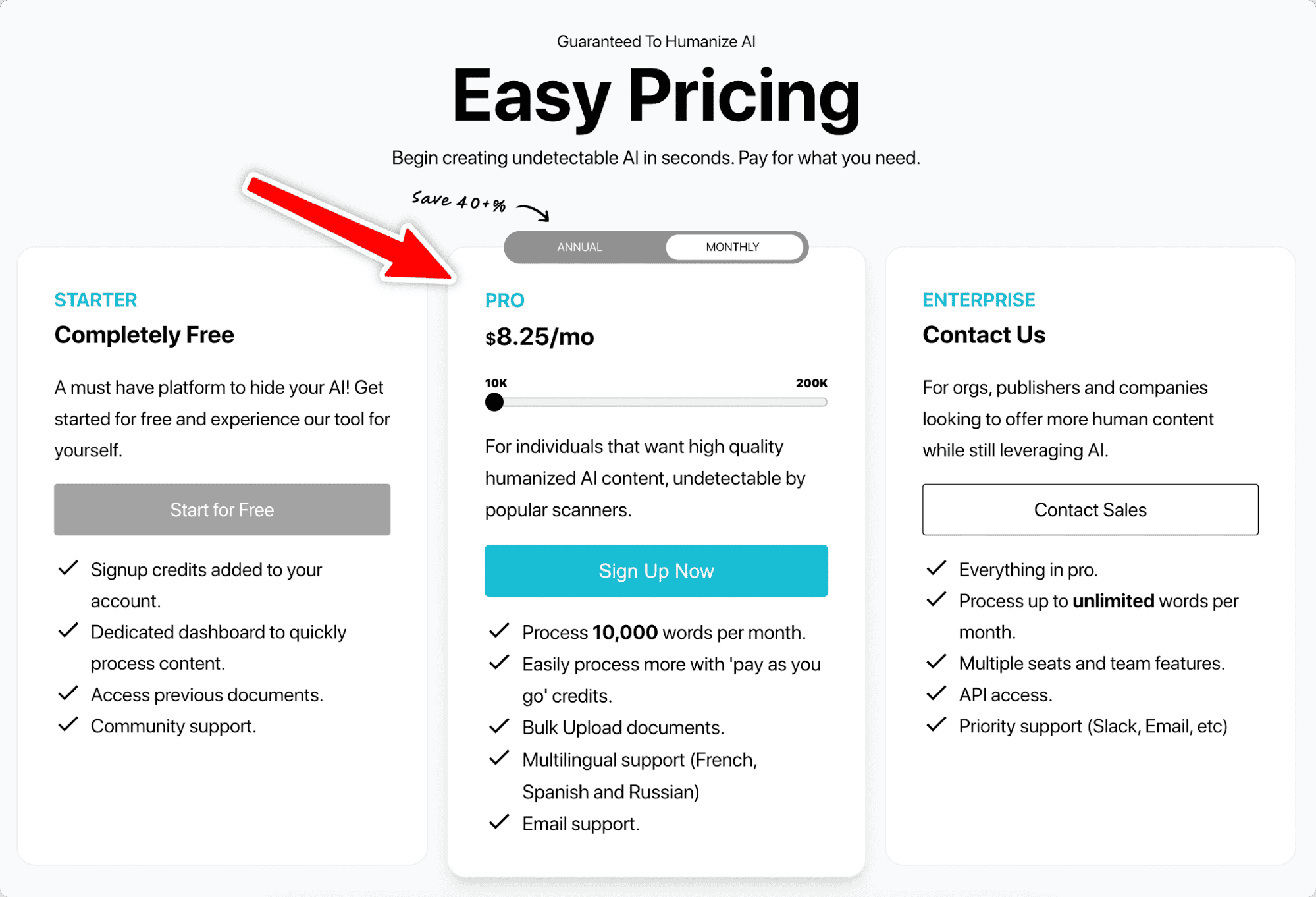The height and width of the screenshot is (897, 1316).
Task: Click checkmark next to Priority support
Action: 935,725
